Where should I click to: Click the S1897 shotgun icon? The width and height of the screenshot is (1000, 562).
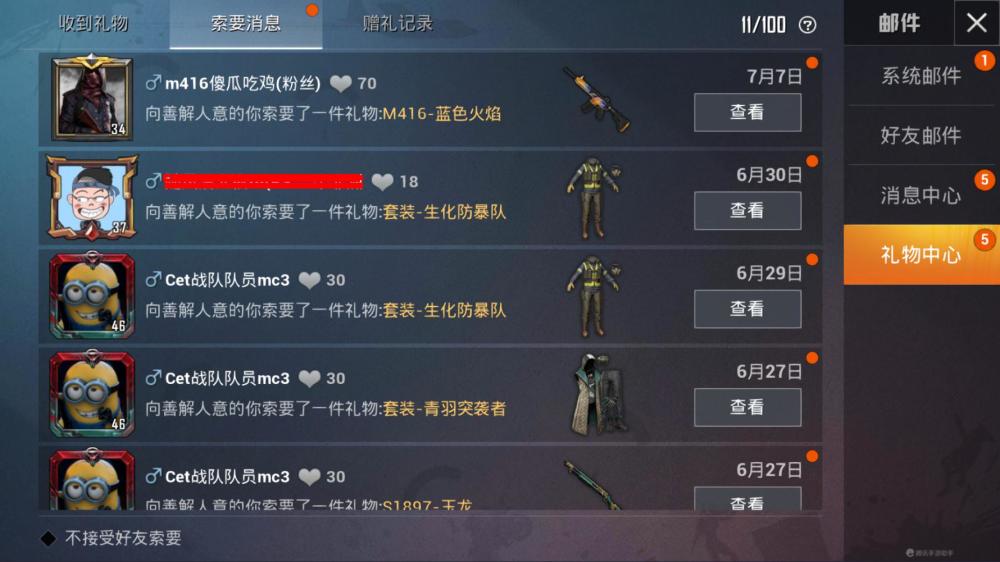pos(592,485)
